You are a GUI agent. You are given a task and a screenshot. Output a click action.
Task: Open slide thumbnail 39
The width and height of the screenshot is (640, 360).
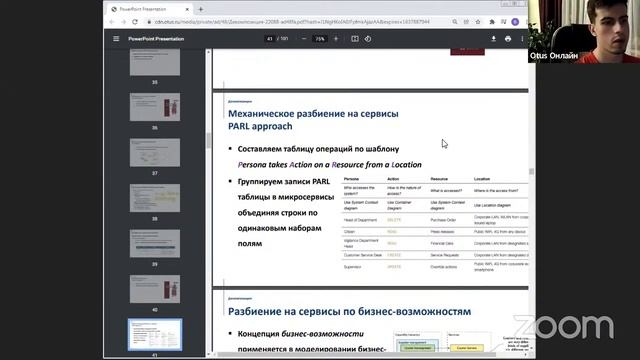(155, 244)
